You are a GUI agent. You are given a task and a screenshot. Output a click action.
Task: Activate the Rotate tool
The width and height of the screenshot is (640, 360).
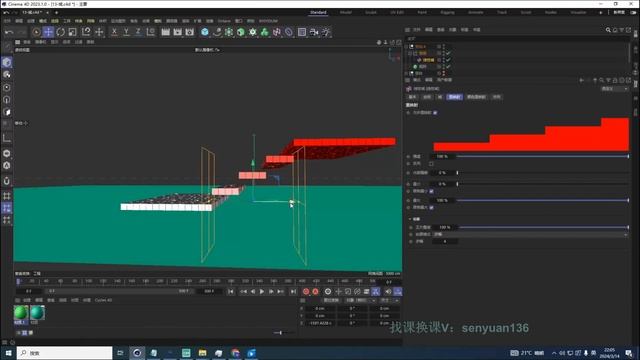point(61,32)
